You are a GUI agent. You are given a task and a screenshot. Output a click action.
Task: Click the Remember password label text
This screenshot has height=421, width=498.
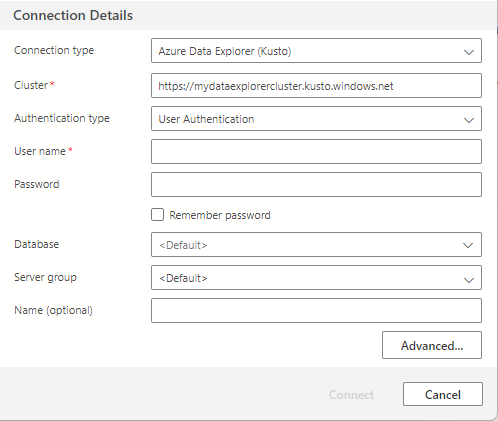tap(220, 215)
